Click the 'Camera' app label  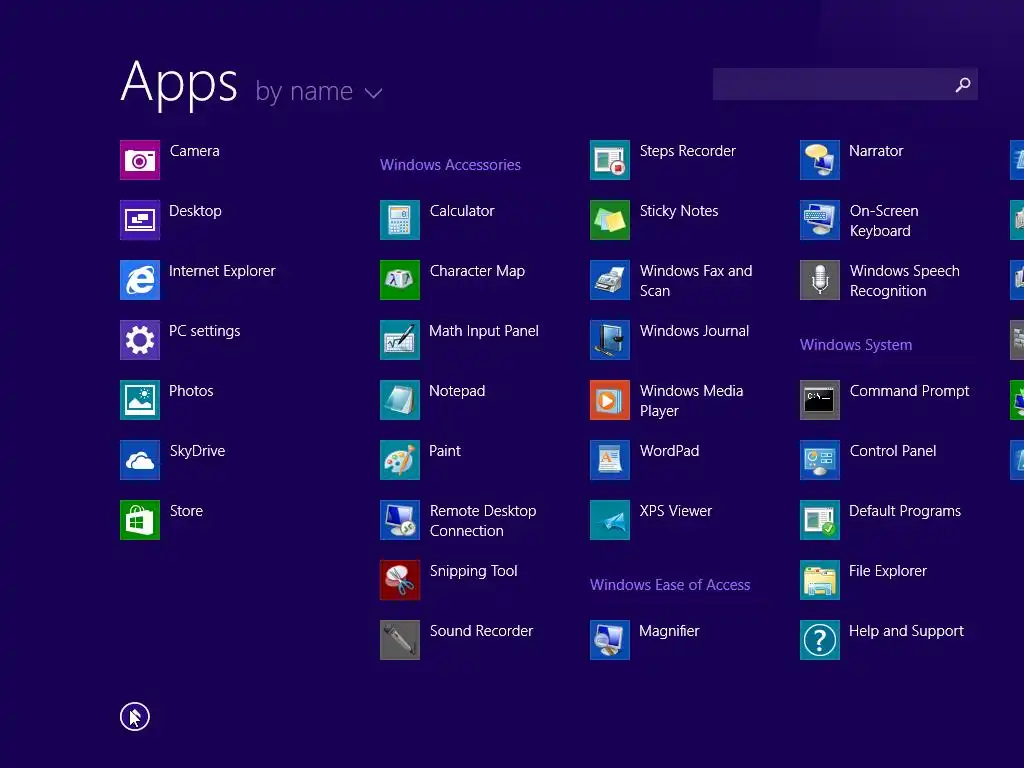point(195,151)
